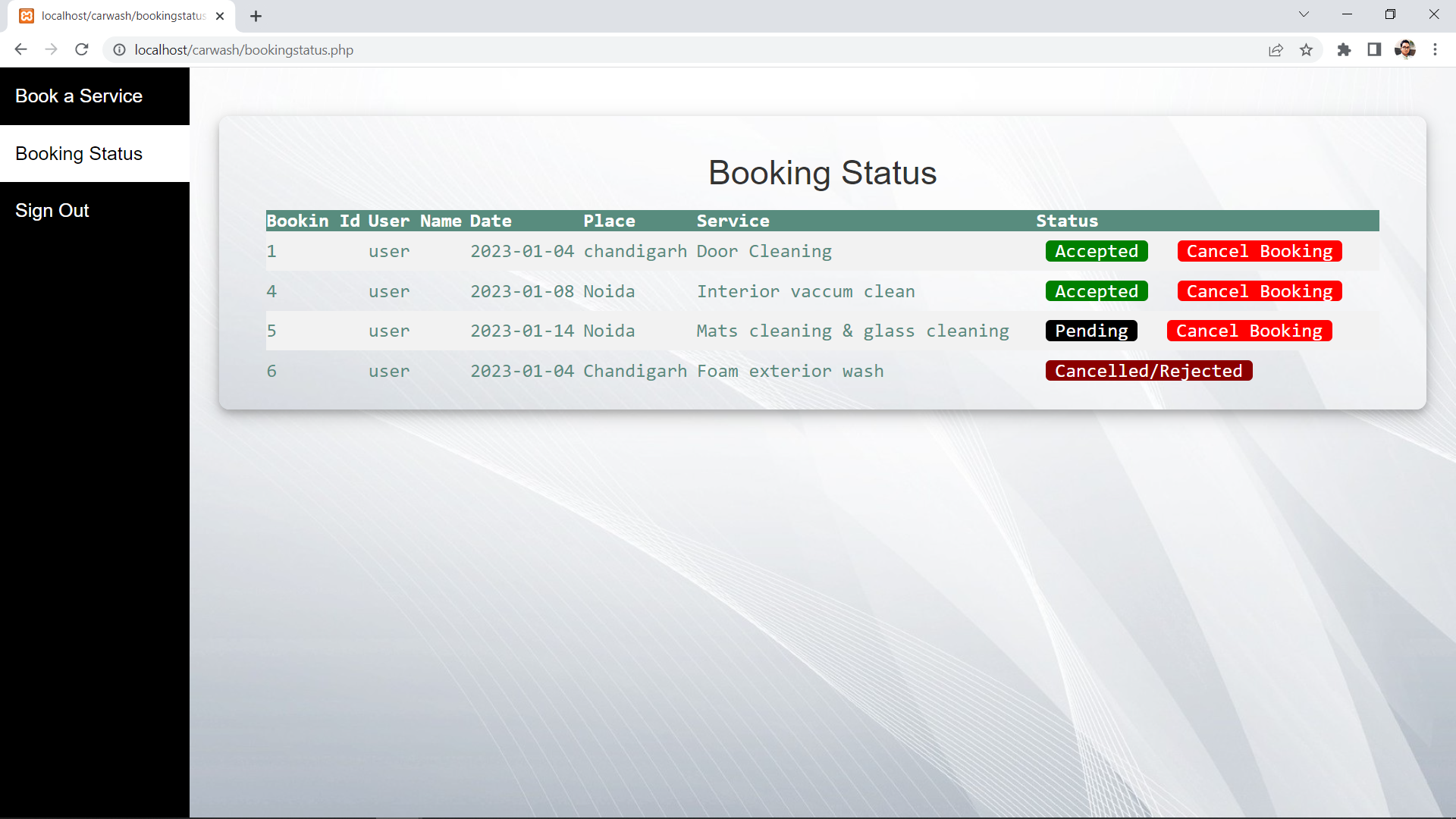Click Sign Out in sidebar
Screen dimensions: 1456x819
(52, 211)
